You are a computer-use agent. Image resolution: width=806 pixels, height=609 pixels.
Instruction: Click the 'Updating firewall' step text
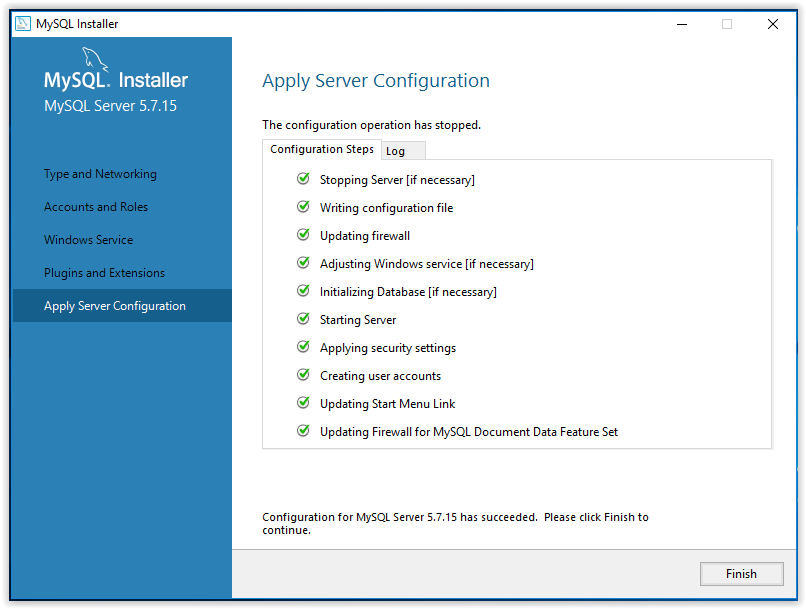pos(365,236)
